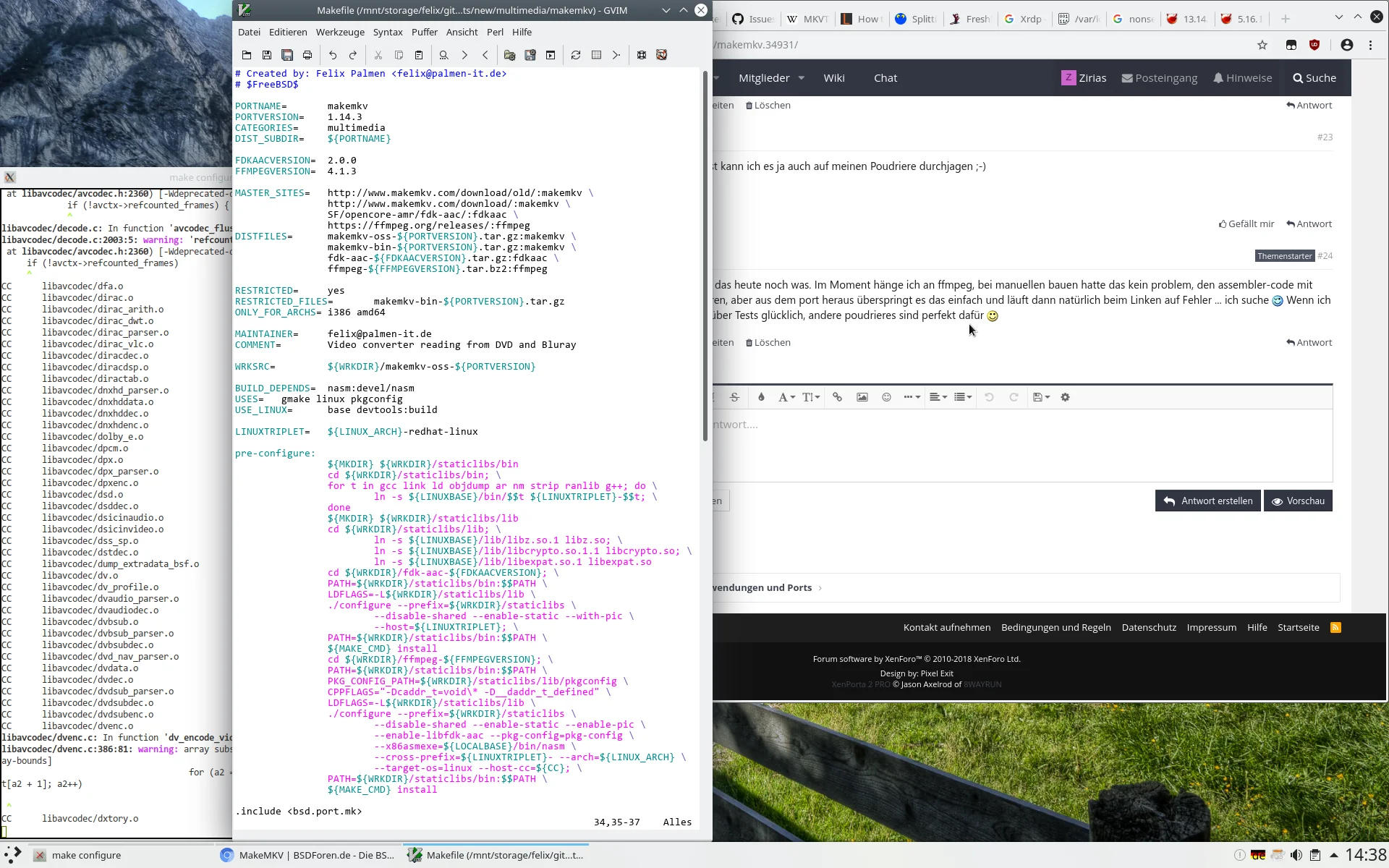This screenshot has height=868, width=1389.
Task: Click the GVIM vertical scrollbar
Action: [x=705, y=255]
